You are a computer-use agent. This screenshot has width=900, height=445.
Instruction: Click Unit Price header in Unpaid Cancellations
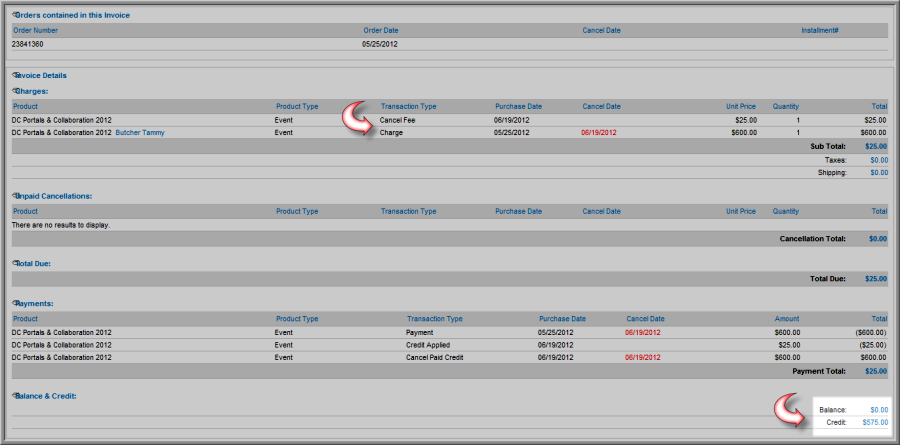(x=740, y=211)
